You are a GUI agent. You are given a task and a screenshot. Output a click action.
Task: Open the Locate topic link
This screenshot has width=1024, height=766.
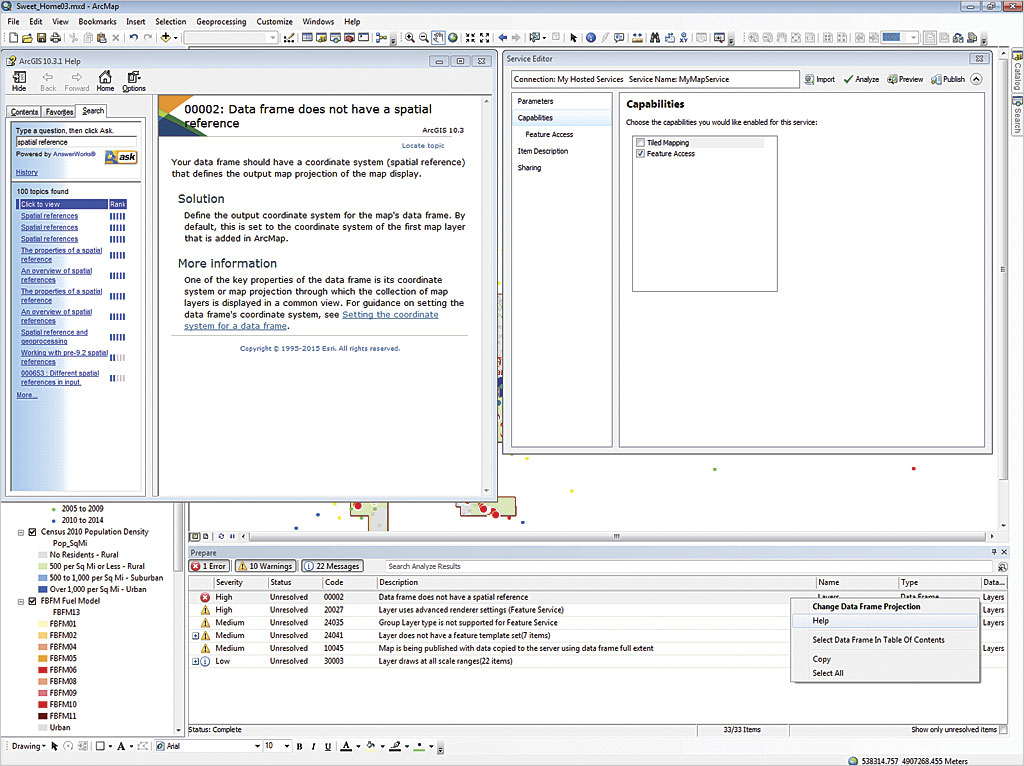(423, 146)
